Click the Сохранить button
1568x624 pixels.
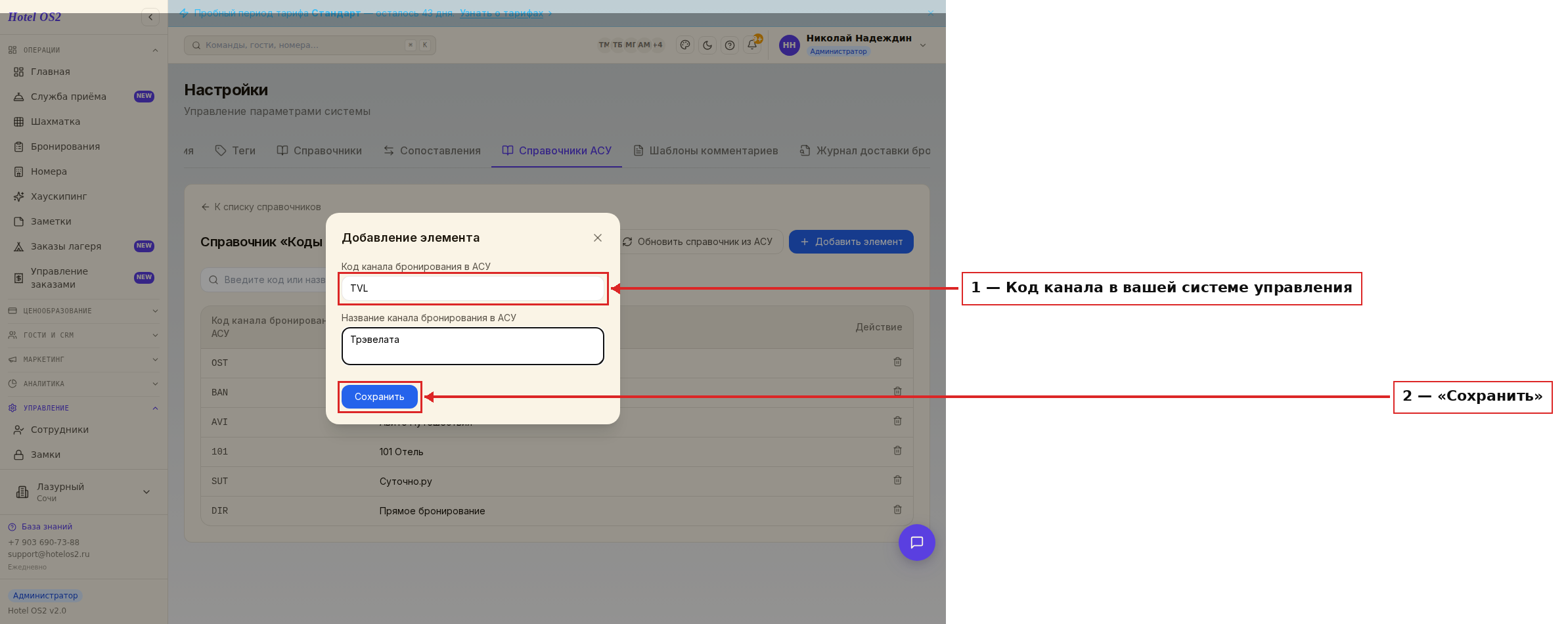tap(380, 397)
